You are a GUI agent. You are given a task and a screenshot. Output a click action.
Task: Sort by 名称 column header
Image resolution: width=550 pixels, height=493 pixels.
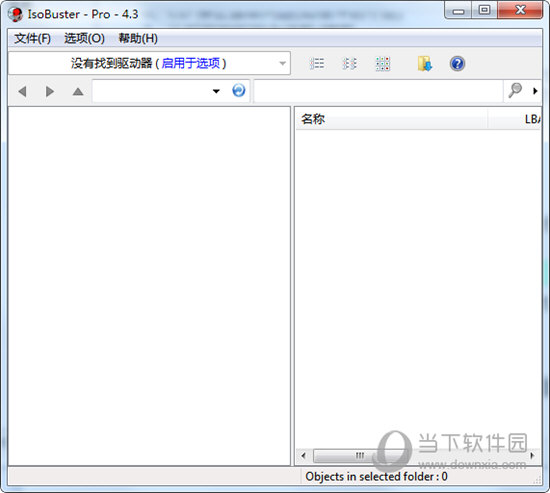(x=391, y=119)
